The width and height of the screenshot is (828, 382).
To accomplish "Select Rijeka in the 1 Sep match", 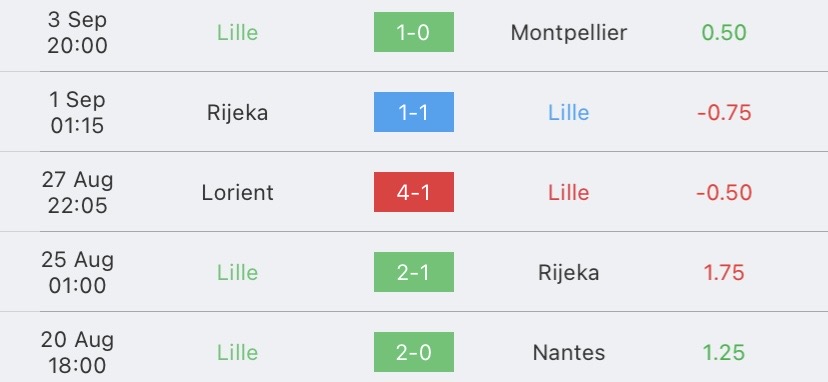I will click(238, 113).
